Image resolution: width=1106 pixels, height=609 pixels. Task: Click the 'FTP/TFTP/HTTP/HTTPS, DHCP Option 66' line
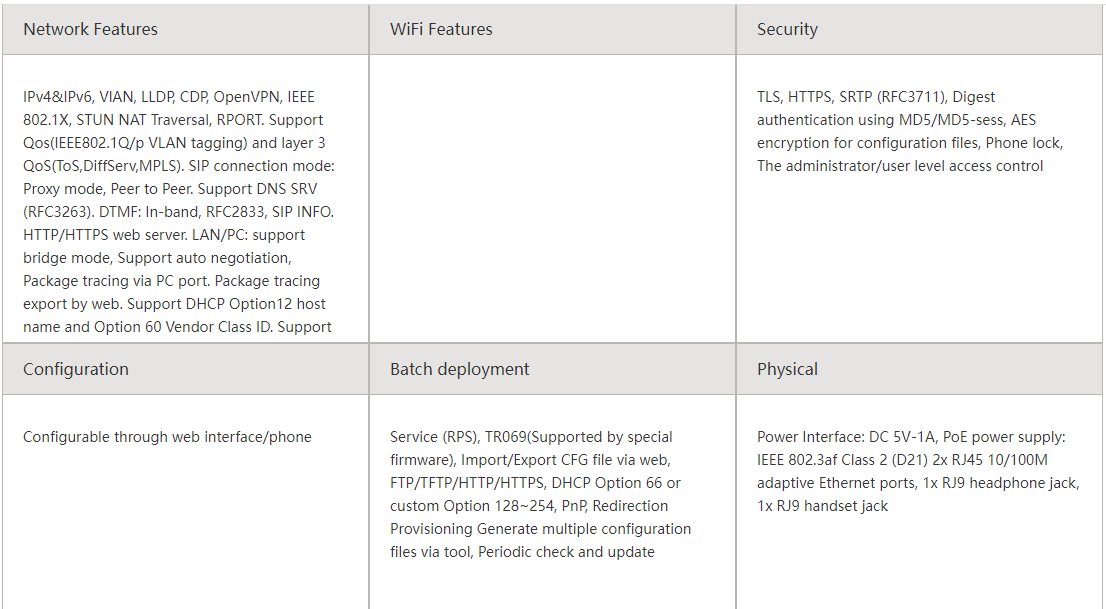[x=535, y=483]
